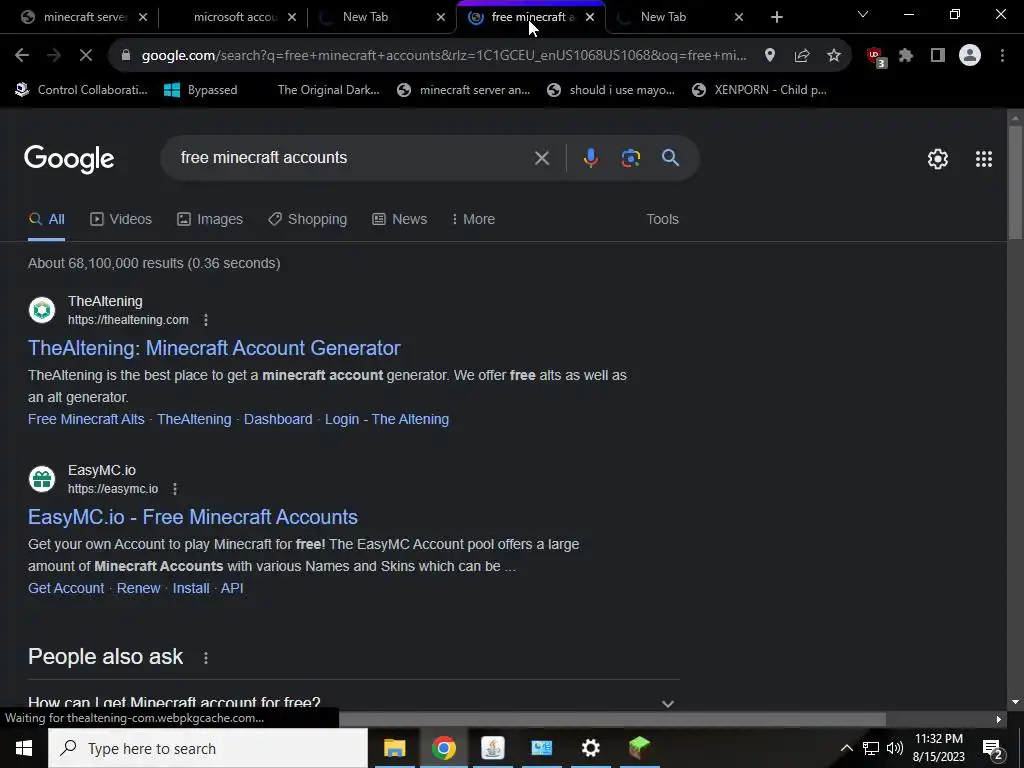Screen dimensions: 1024x768
Task: Expand the More search filters
Action: point(473,219)
